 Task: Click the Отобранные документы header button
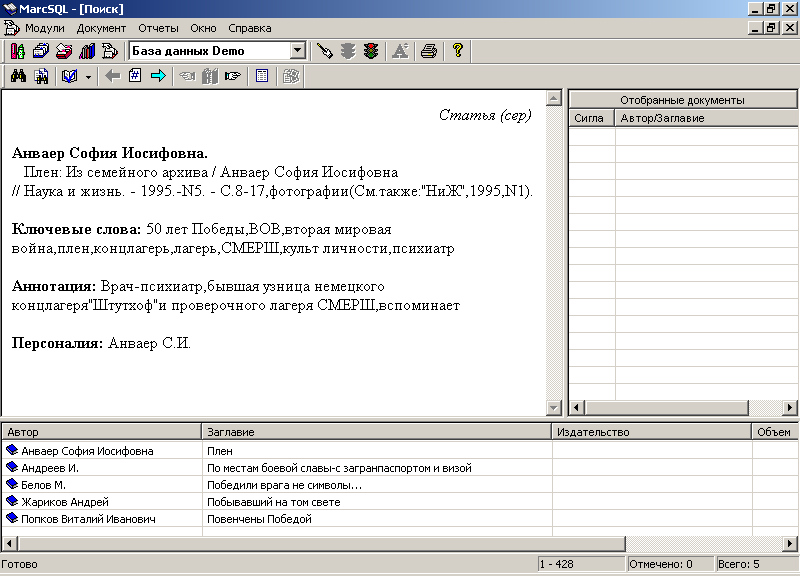(x=683, y=100)
